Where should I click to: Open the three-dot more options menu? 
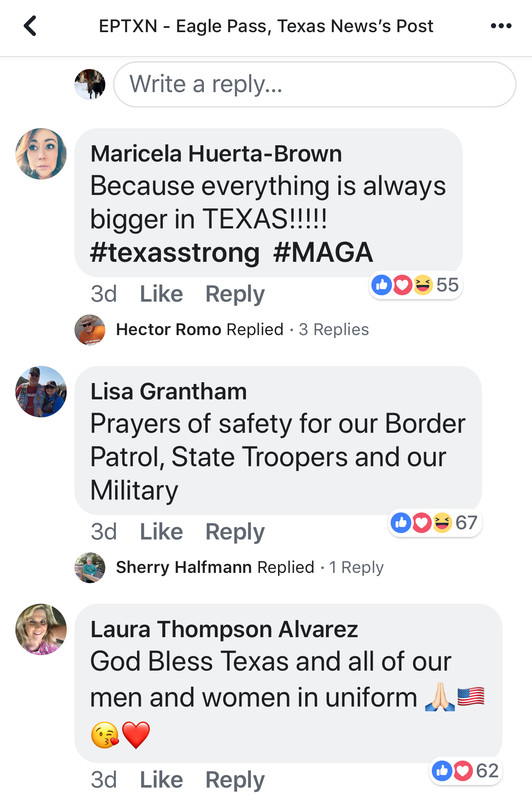tap(501, 26)
